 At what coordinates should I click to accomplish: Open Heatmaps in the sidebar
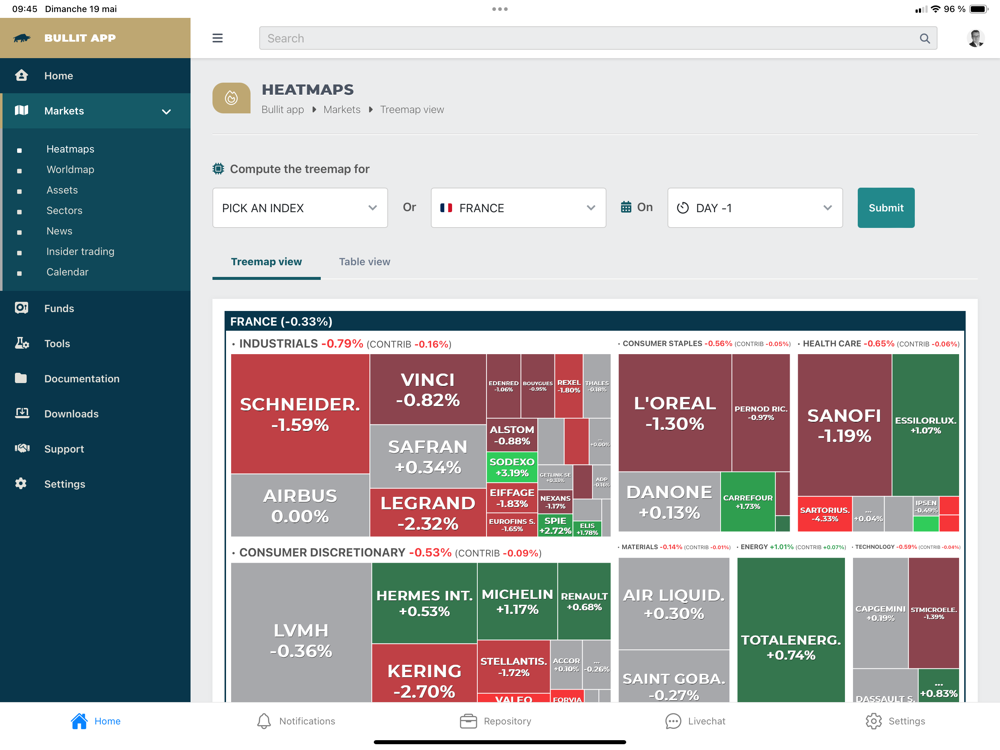(x=70, y=149)
